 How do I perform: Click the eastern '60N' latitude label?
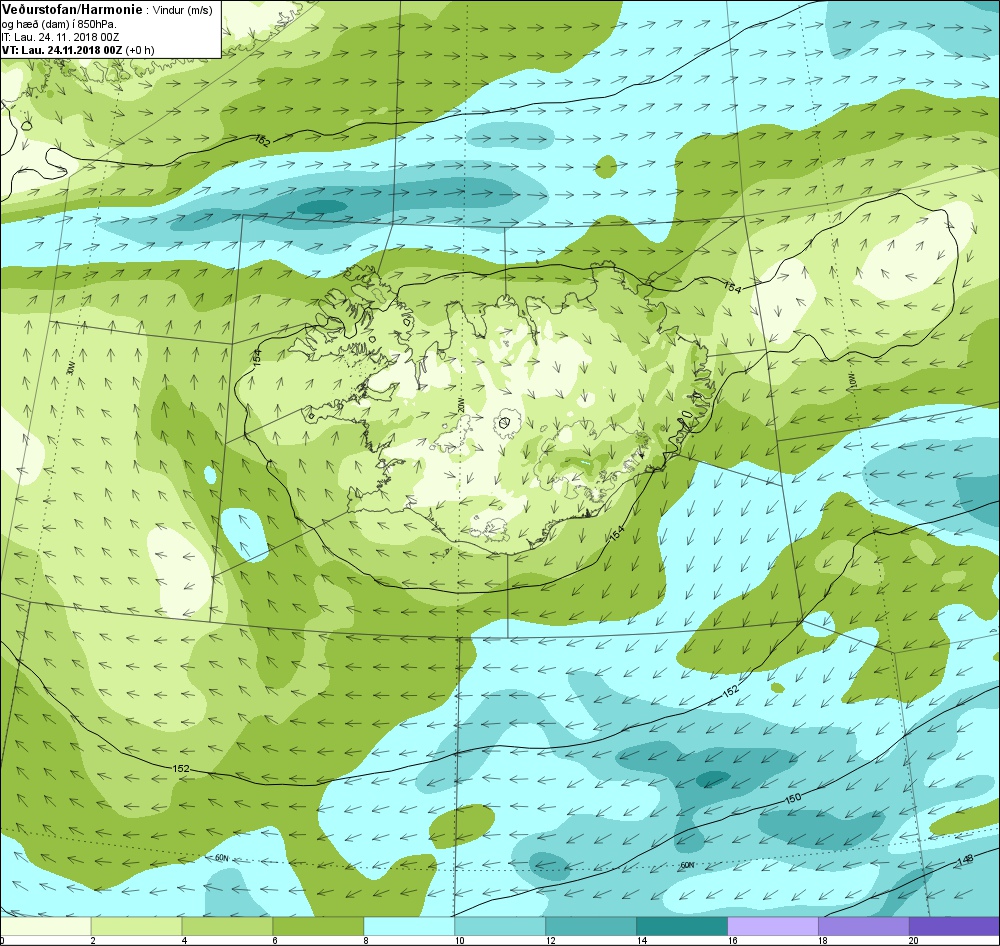686,865
